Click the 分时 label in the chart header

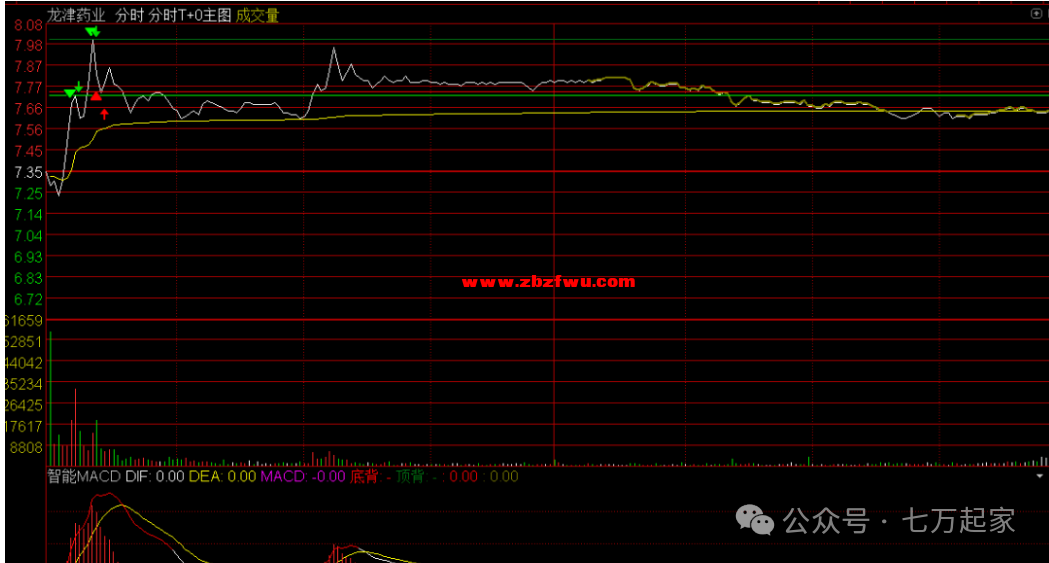129,15
